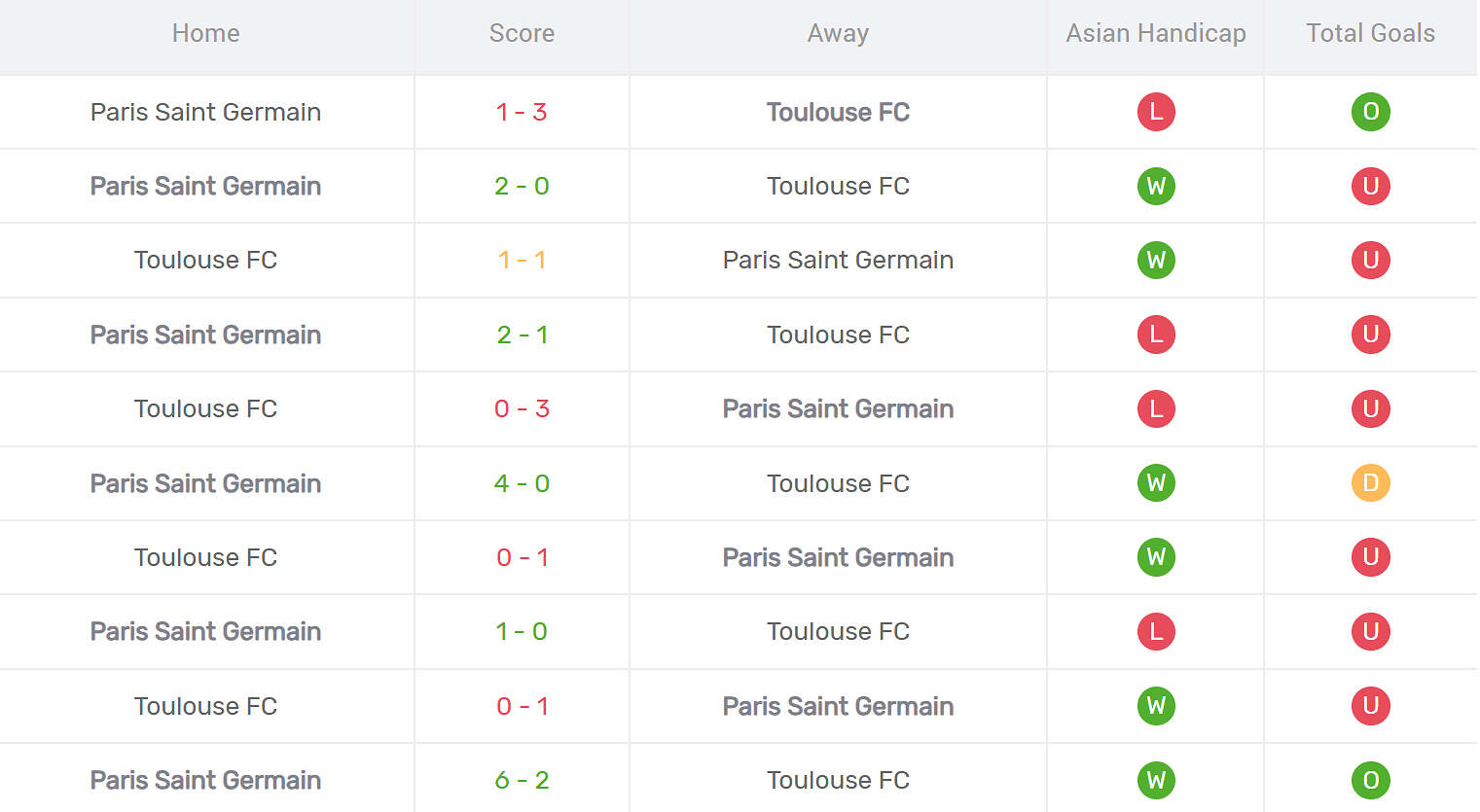Click the green O badge in the 1-3 score row
The height and width of the screenshot is (812, 1480).
click(x=1370, y=112)
